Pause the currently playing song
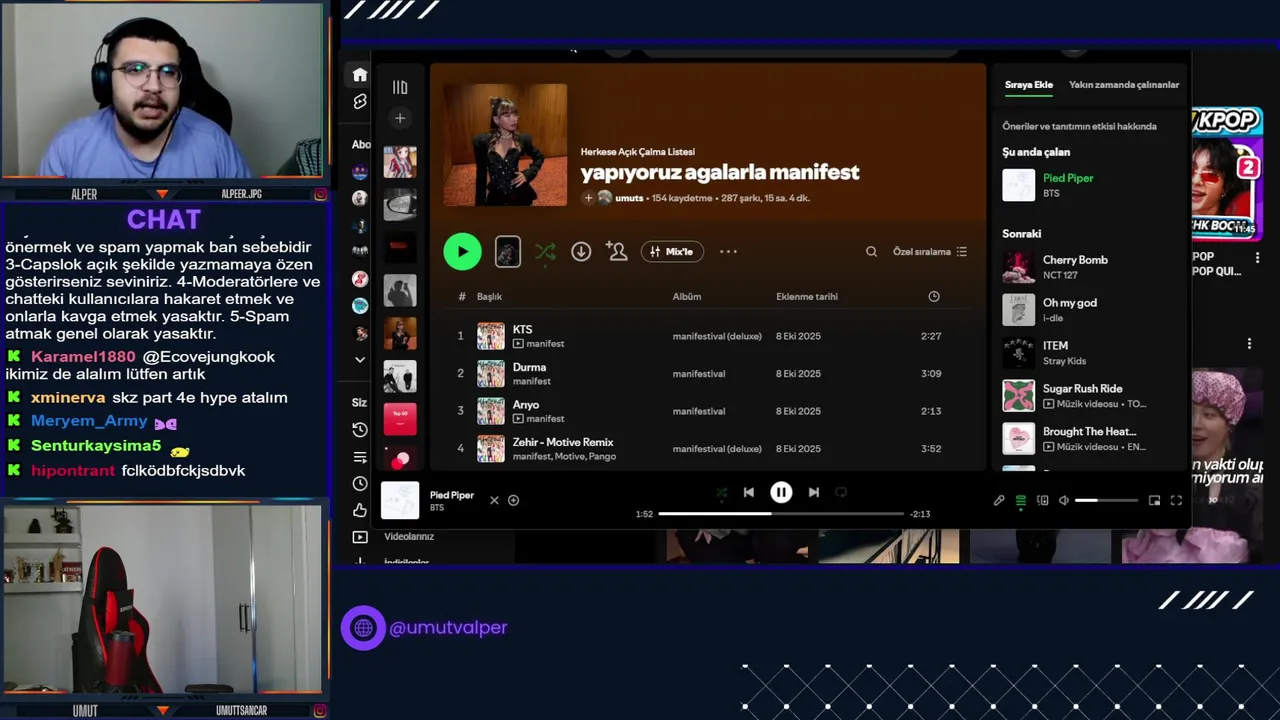The width and height of the screenshot is (1280, 720). [781, 492]
